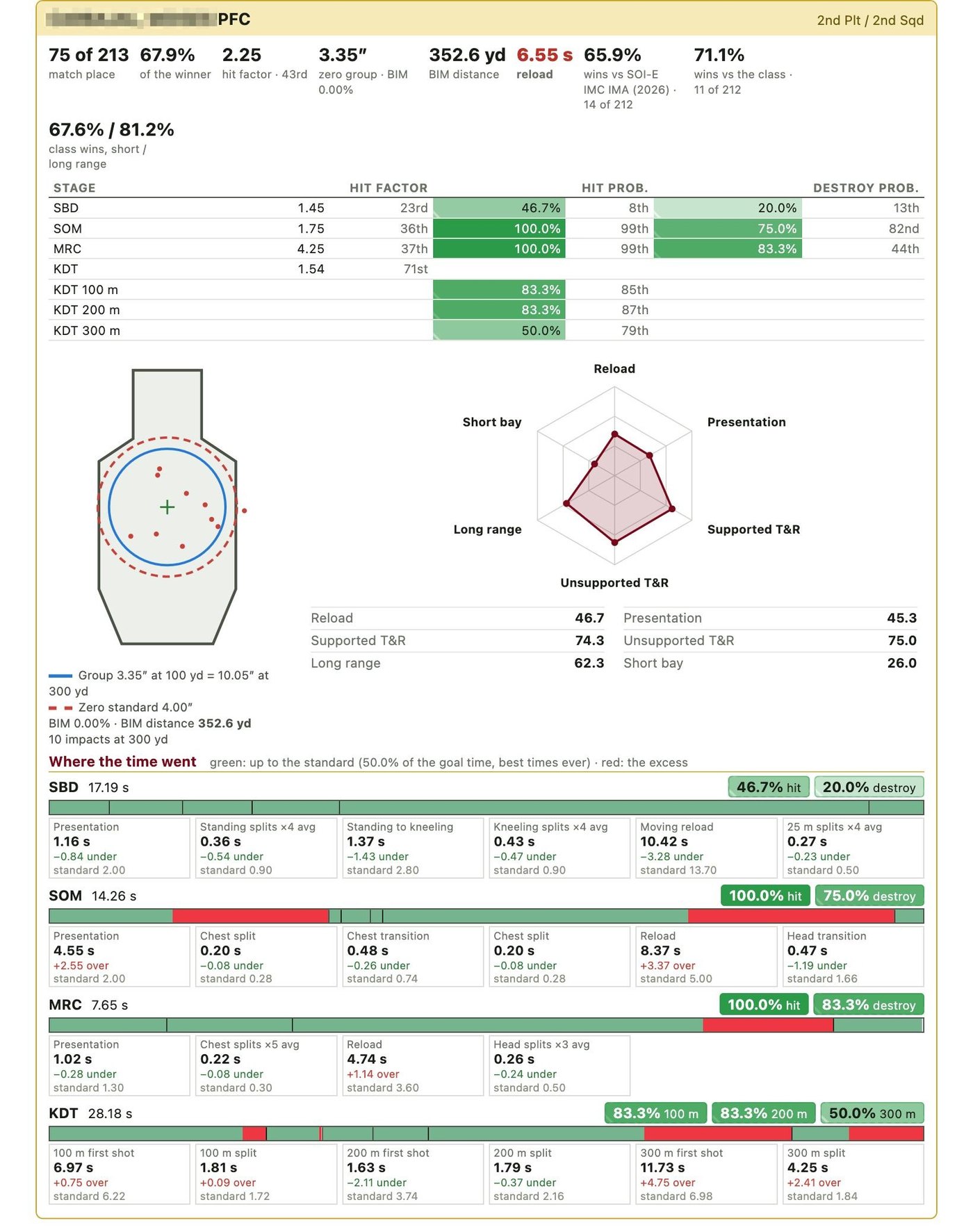Click the SOM Reload 8.37 s card

[706, 957]
